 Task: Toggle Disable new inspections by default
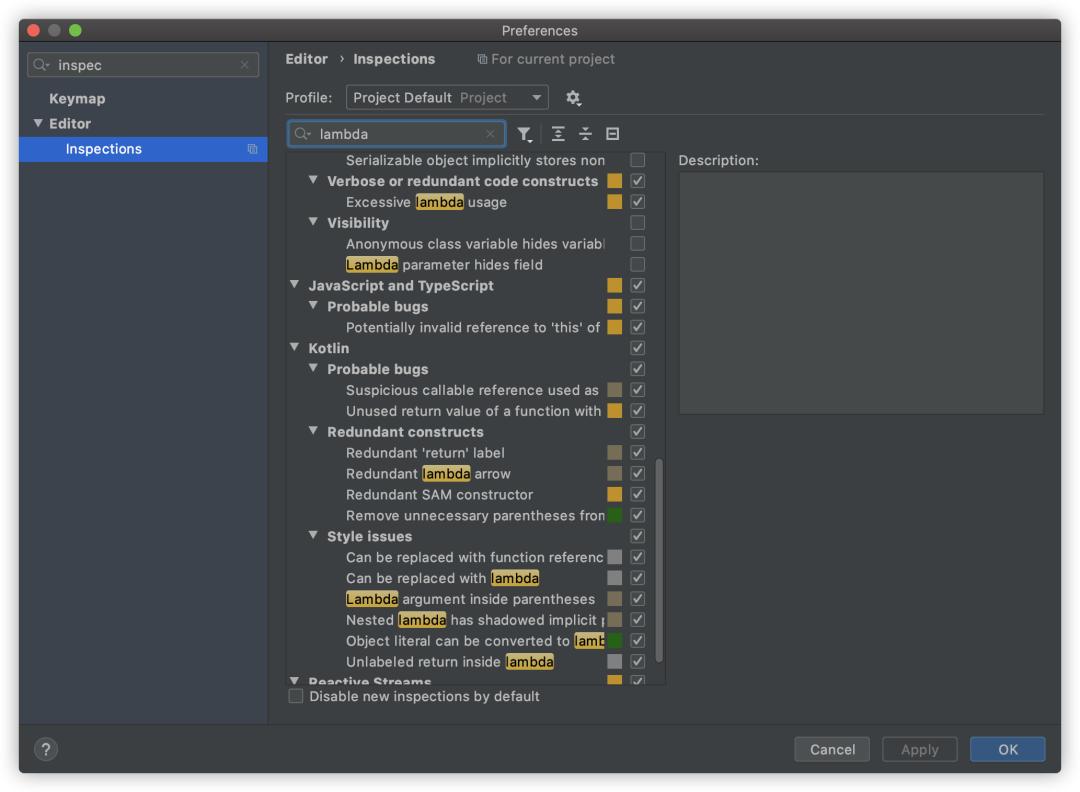pos(296,696)
